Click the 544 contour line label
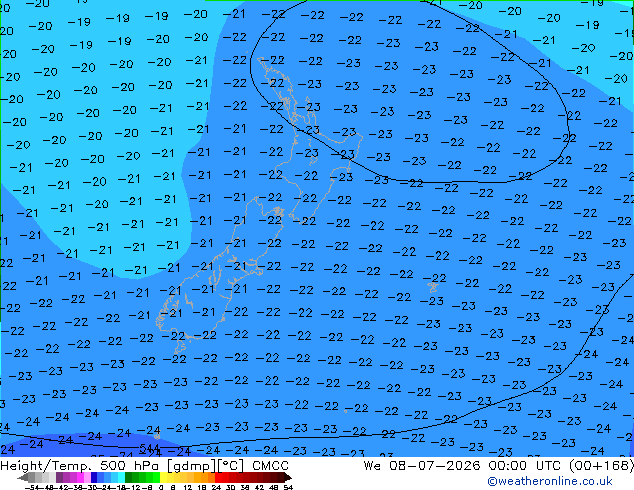The image size is (634, 490). 149,448
